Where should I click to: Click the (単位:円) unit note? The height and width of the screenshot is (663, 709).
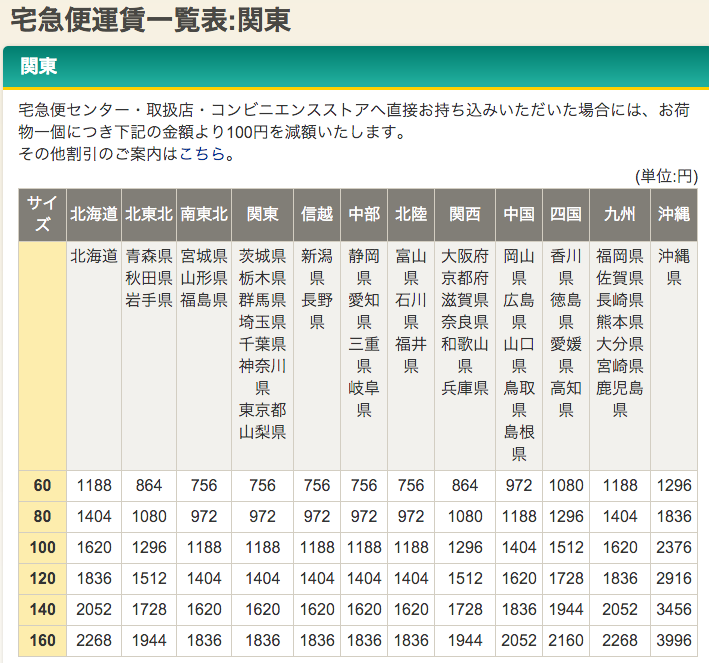coord(666,176)
